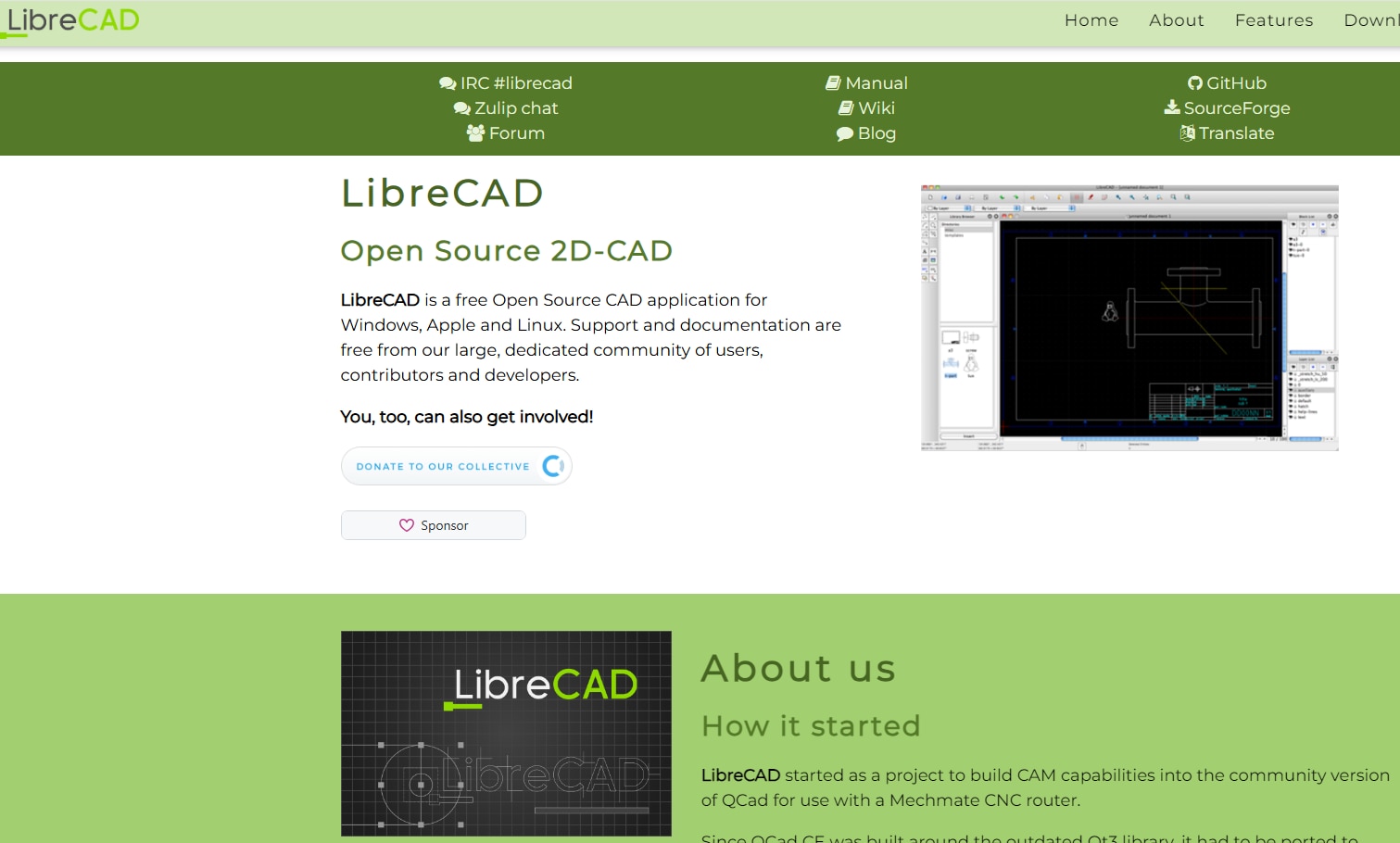This screenshot has height=843, width=1400.
Task: Click the LibreCAD logo image beside About us
Action: tap(506, 734)
